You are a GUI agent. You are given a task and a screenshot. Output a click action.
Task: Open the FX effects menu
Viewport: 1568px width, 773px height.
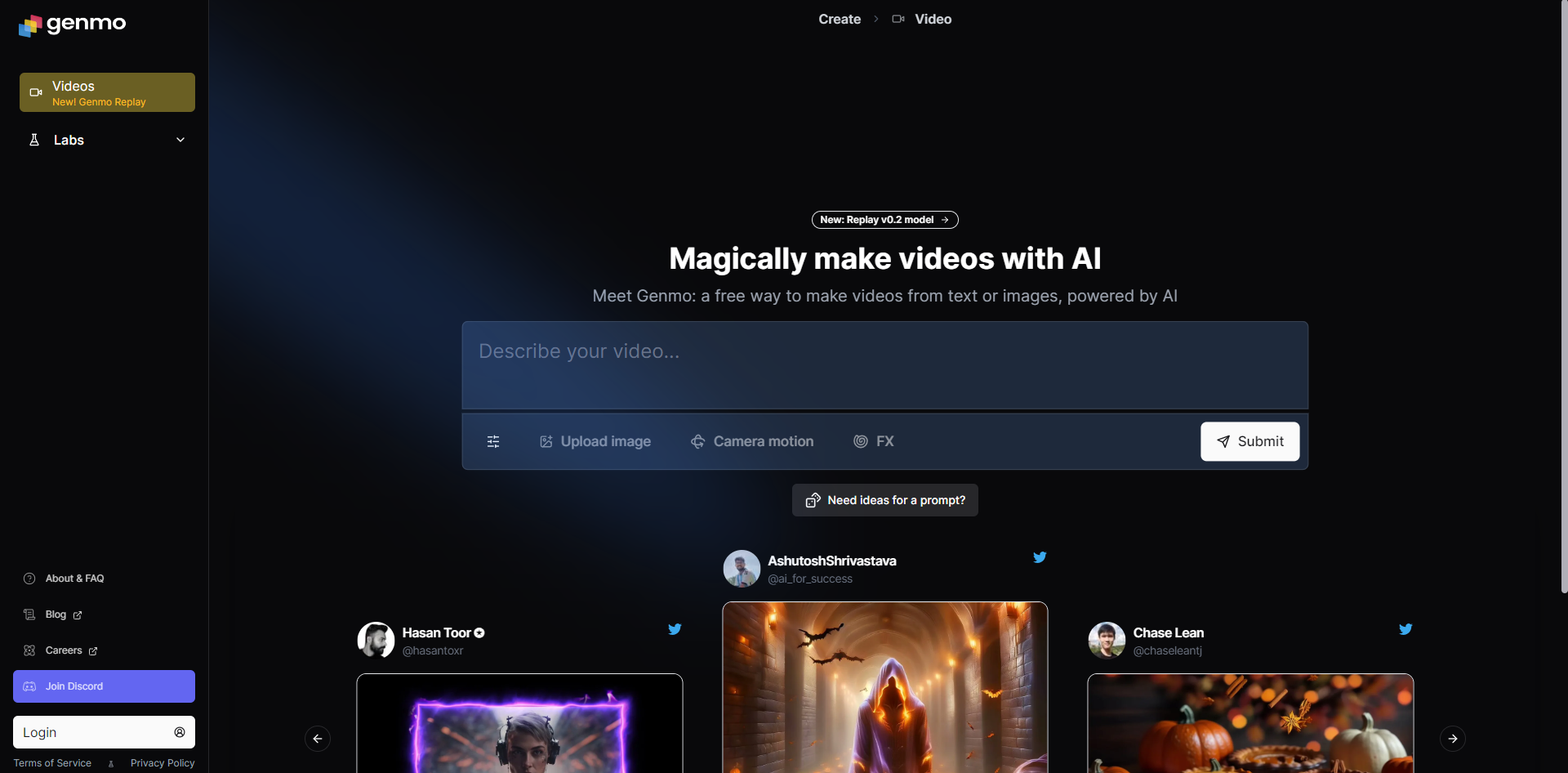click(874, 441)
